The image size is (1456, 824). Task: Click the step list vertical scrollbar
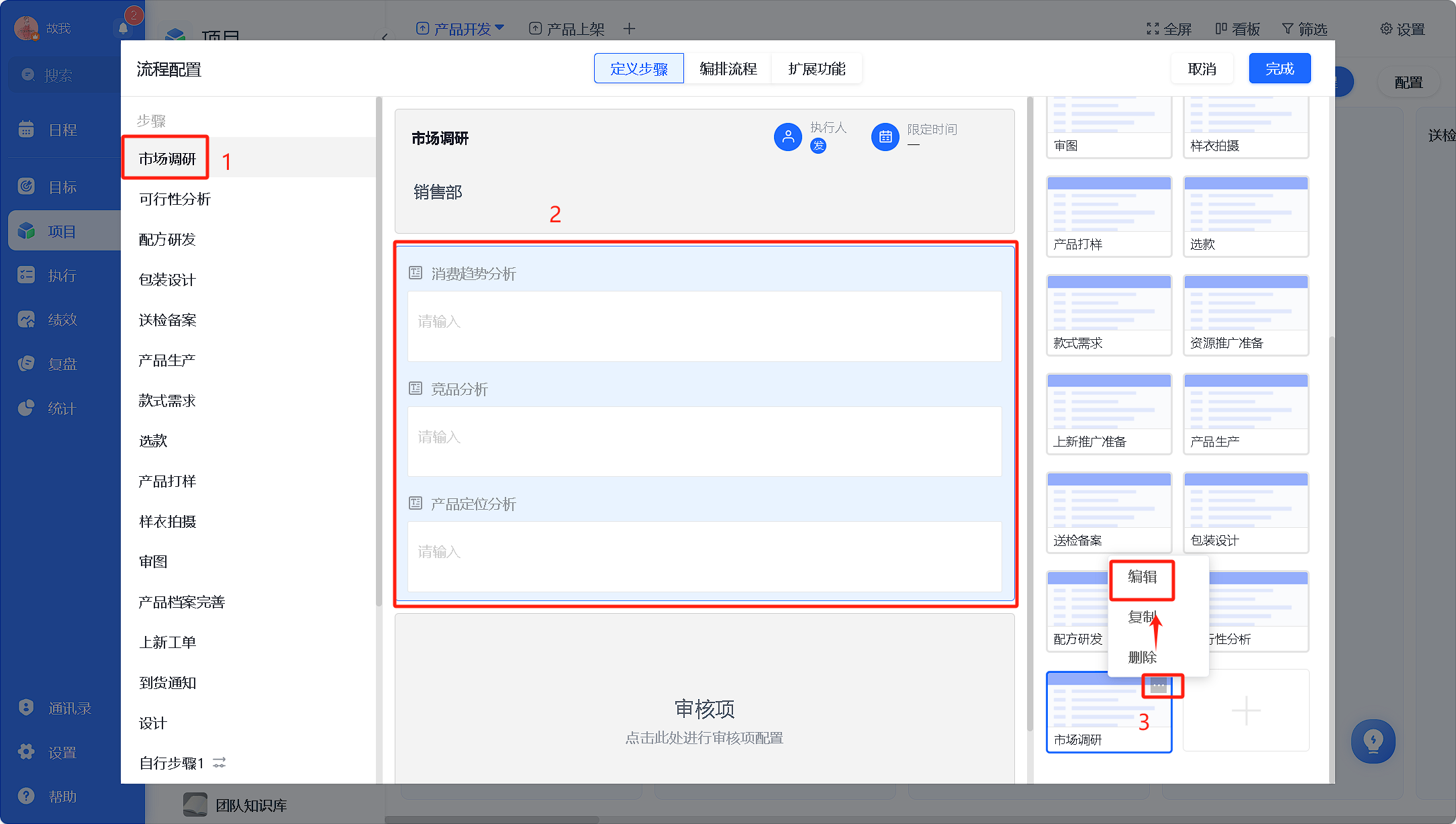379,351
